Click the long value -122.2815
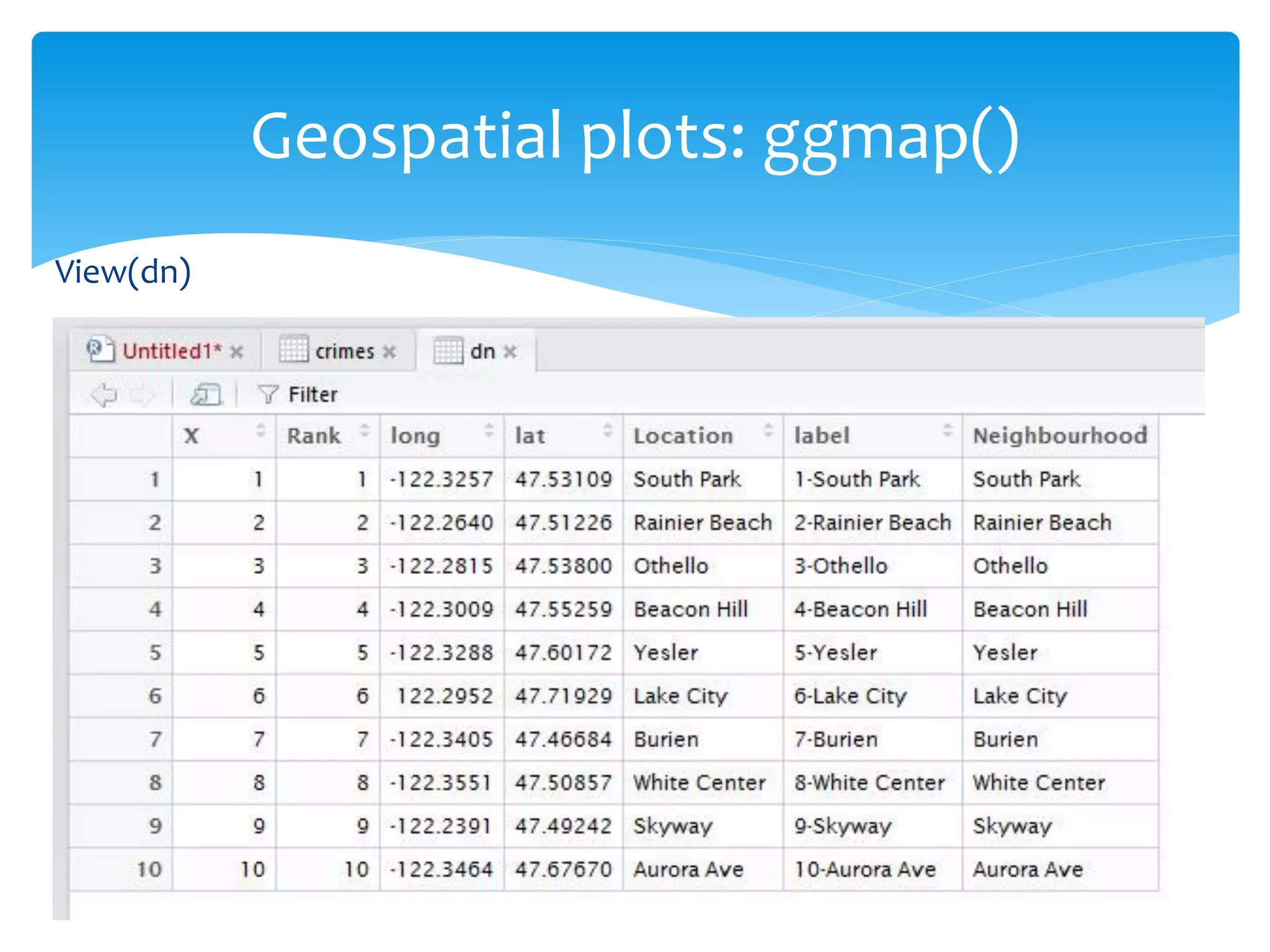Screen dimensions: 1270x952 [x=441, y=566]
